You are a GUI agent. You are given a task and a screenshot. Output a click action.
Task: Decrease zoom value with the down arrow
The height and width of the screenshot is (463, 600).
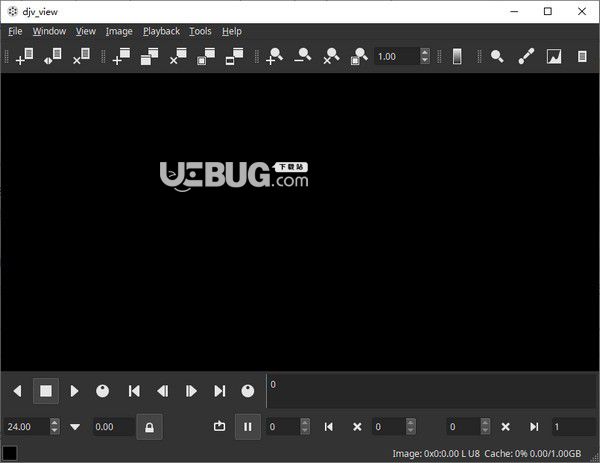click(x=425, y=60)
